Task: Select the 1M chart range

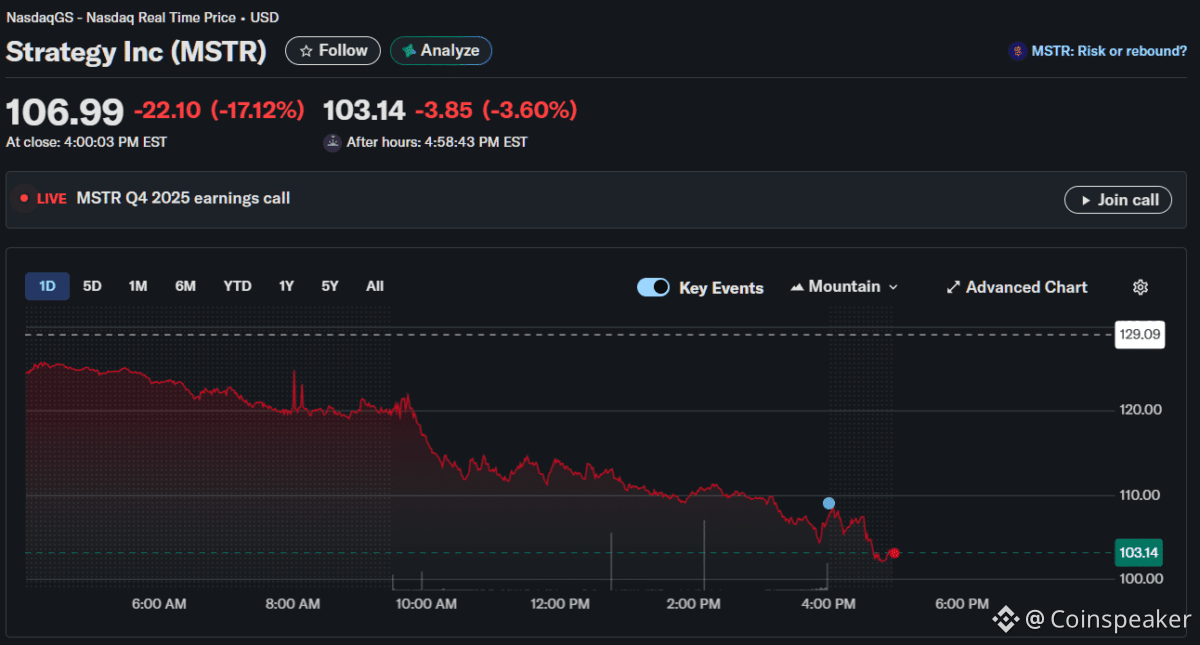Action: click(138, 286)
